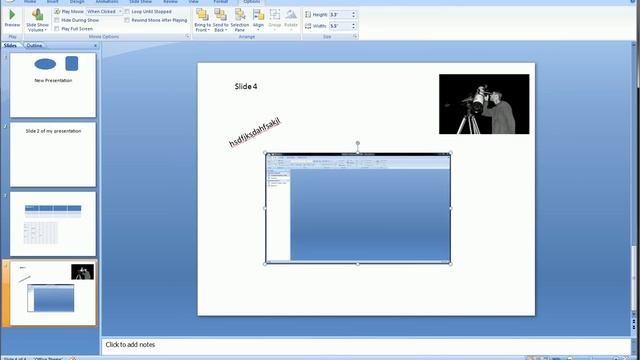Click the Slide 4 title text
640x360 pixels.
coord(246,86)
